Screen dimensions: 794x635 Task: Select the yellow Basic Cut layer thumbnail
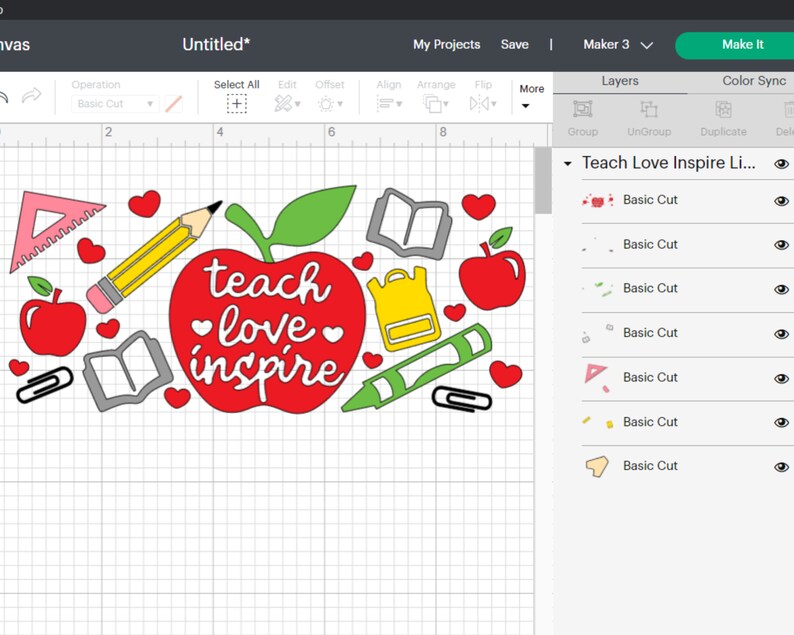click(598, 422)
